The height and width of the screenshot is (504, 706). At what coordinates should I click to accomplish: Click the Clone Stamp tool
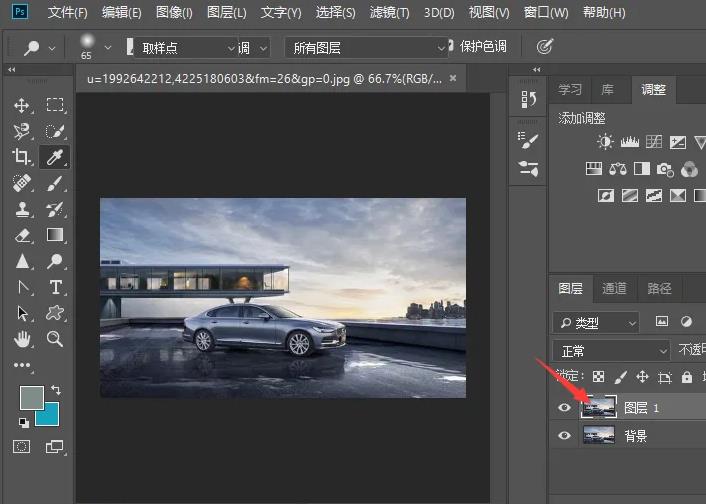click(x=22, y=209)
